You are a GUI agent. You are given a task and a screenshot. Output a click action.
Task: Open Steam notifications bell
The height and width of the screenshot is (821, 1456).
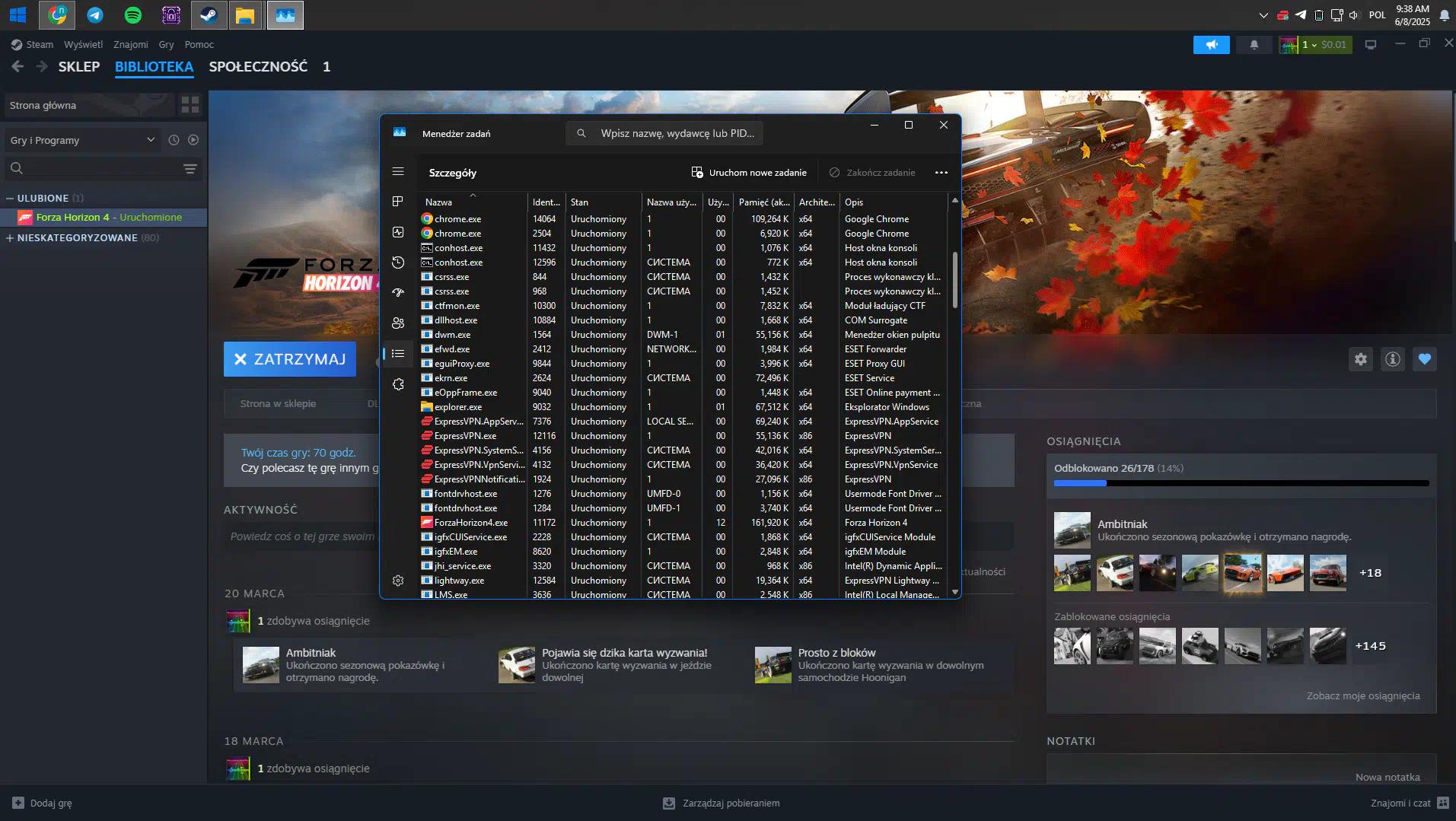click(1254, 45)
